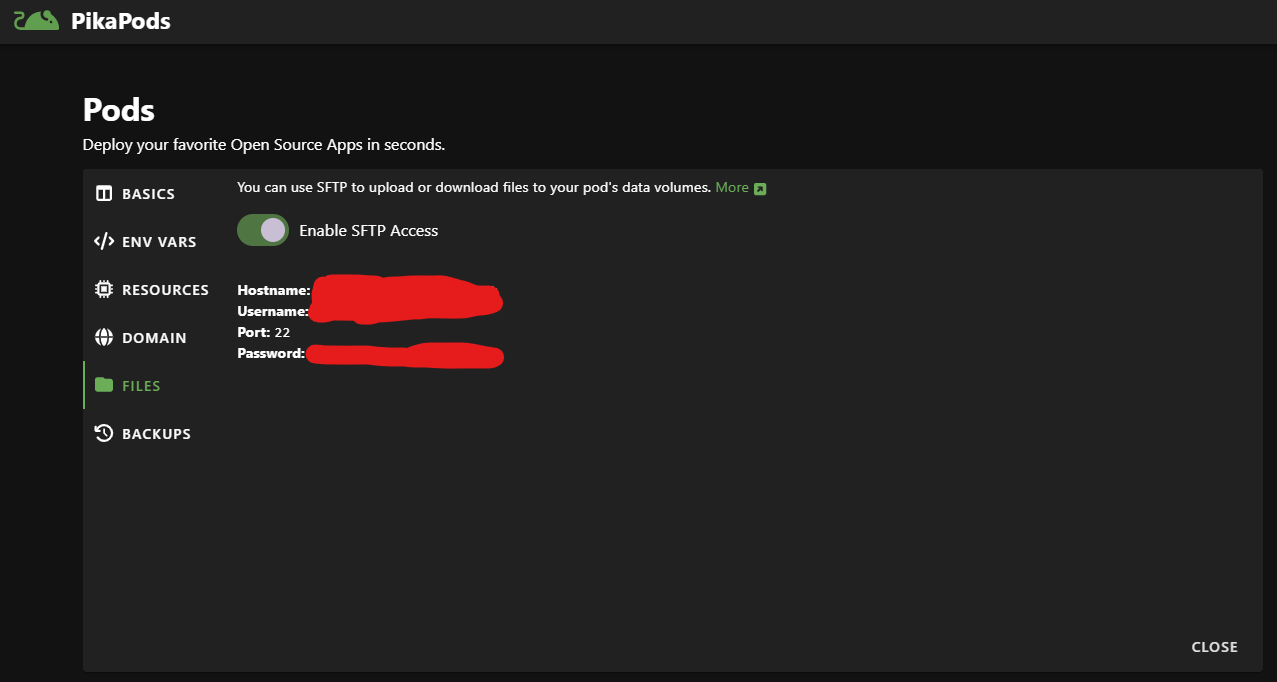Click the Env Vars code brackets icon

point(103,242)
